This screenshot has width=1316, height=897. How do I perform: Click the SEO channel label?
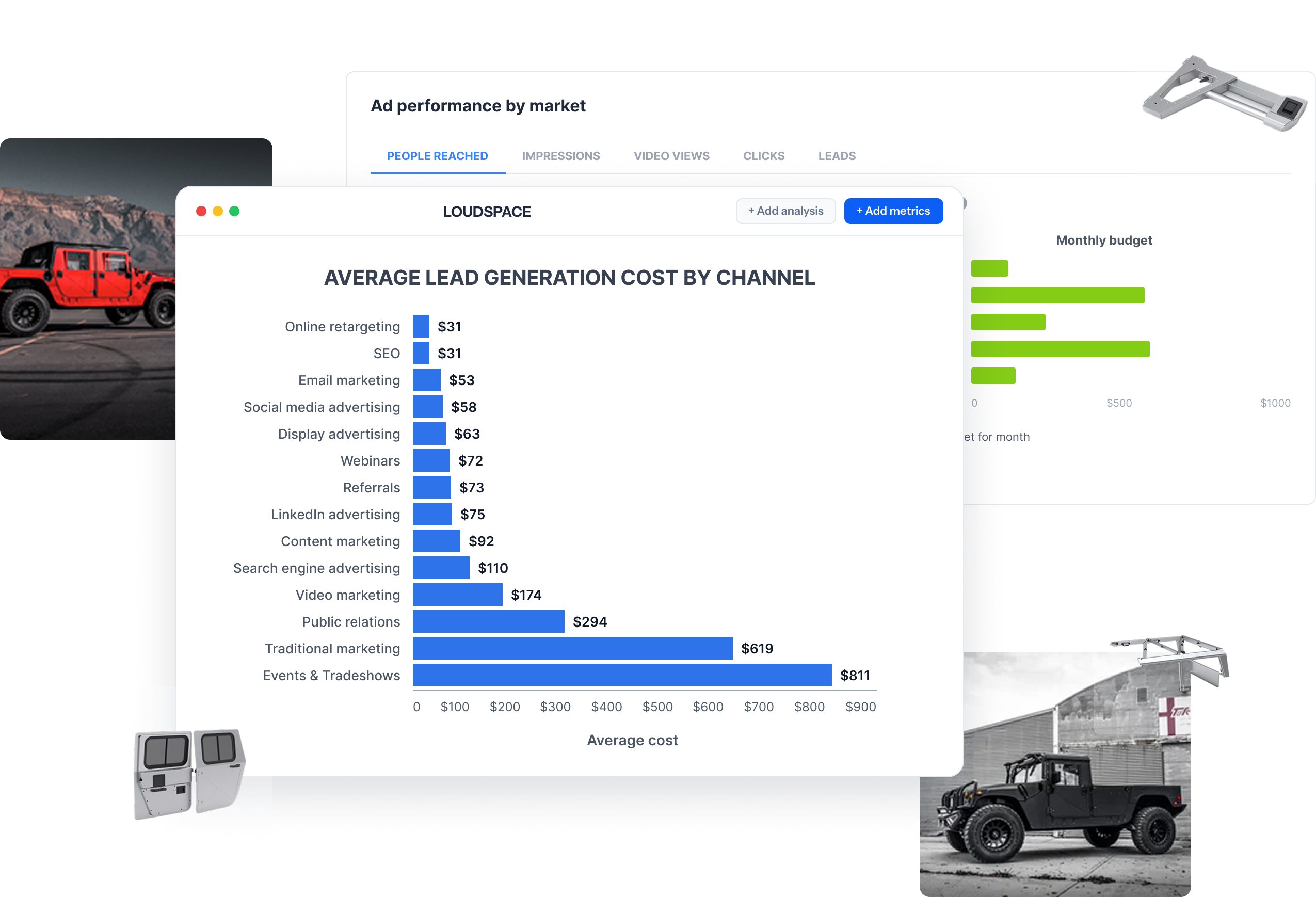coord(386,354)
